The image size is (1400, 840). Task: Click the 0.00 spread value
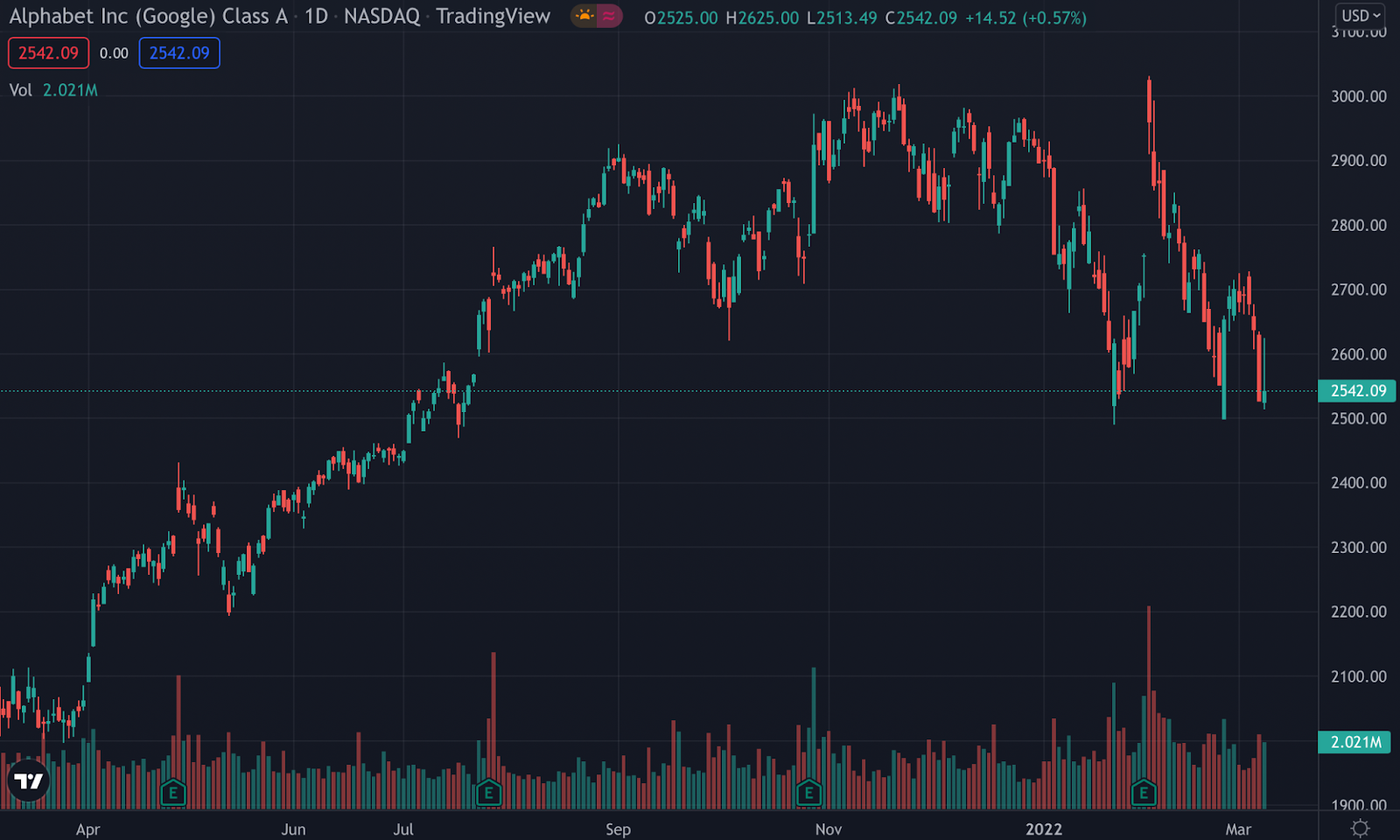pyautogui.click(x=114, y=53)
